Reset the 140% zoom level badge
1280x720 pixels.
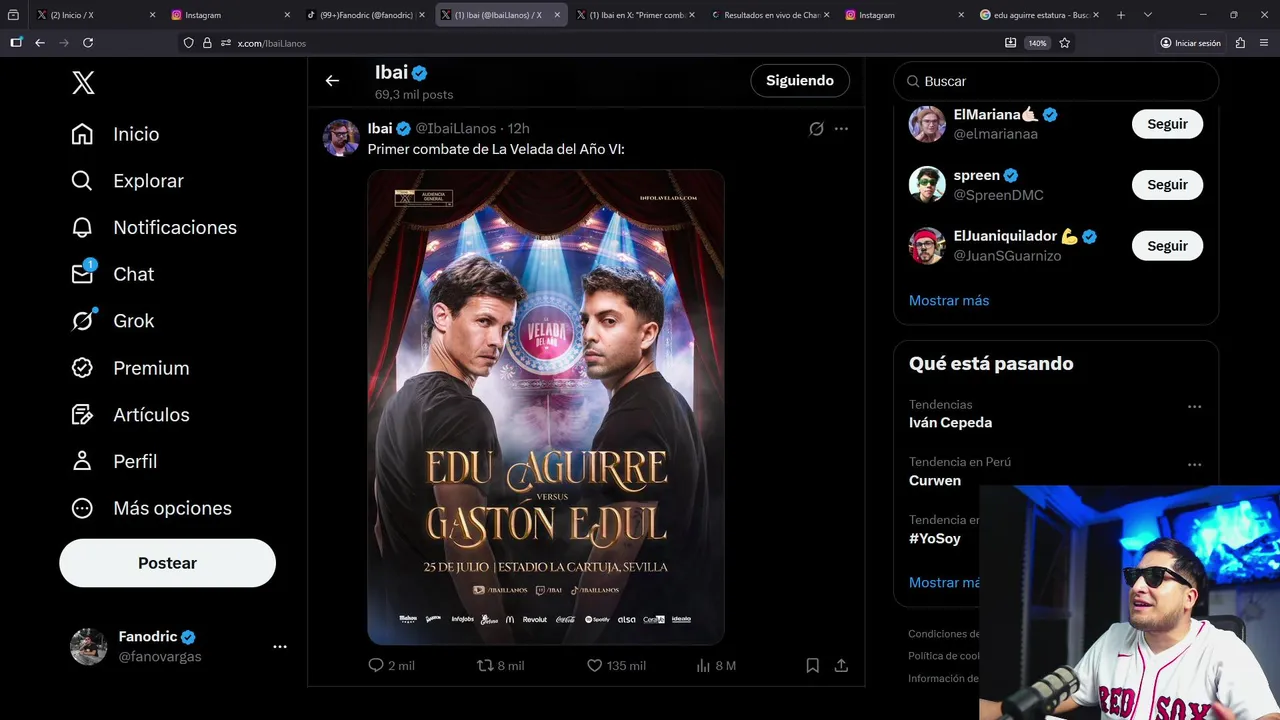pyautogui.click(x=1037, y=43)
